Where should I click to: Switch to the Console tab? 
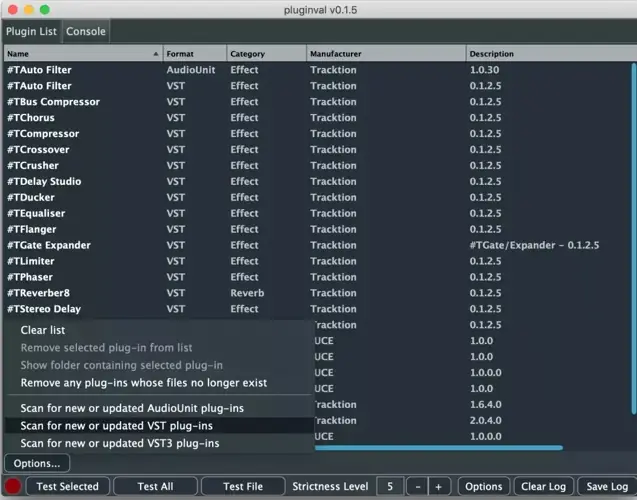[x=86, y=31]
